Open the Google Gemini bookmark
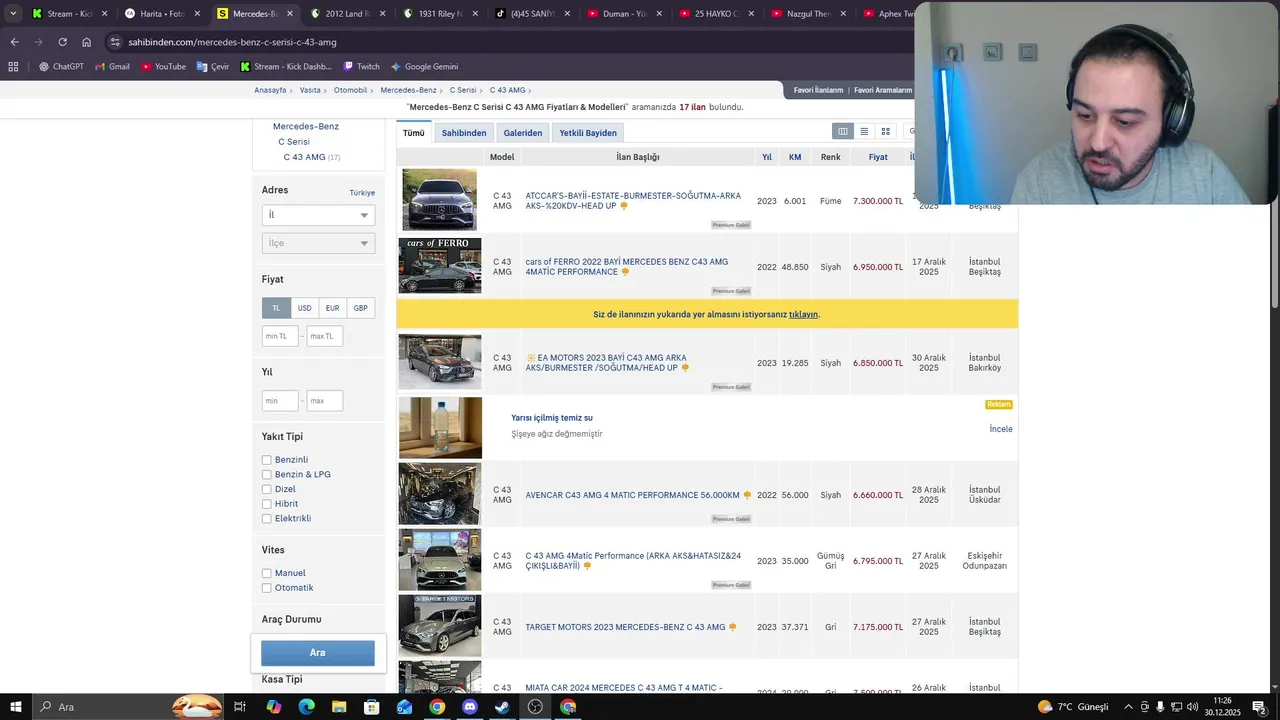 coord(424,67)
